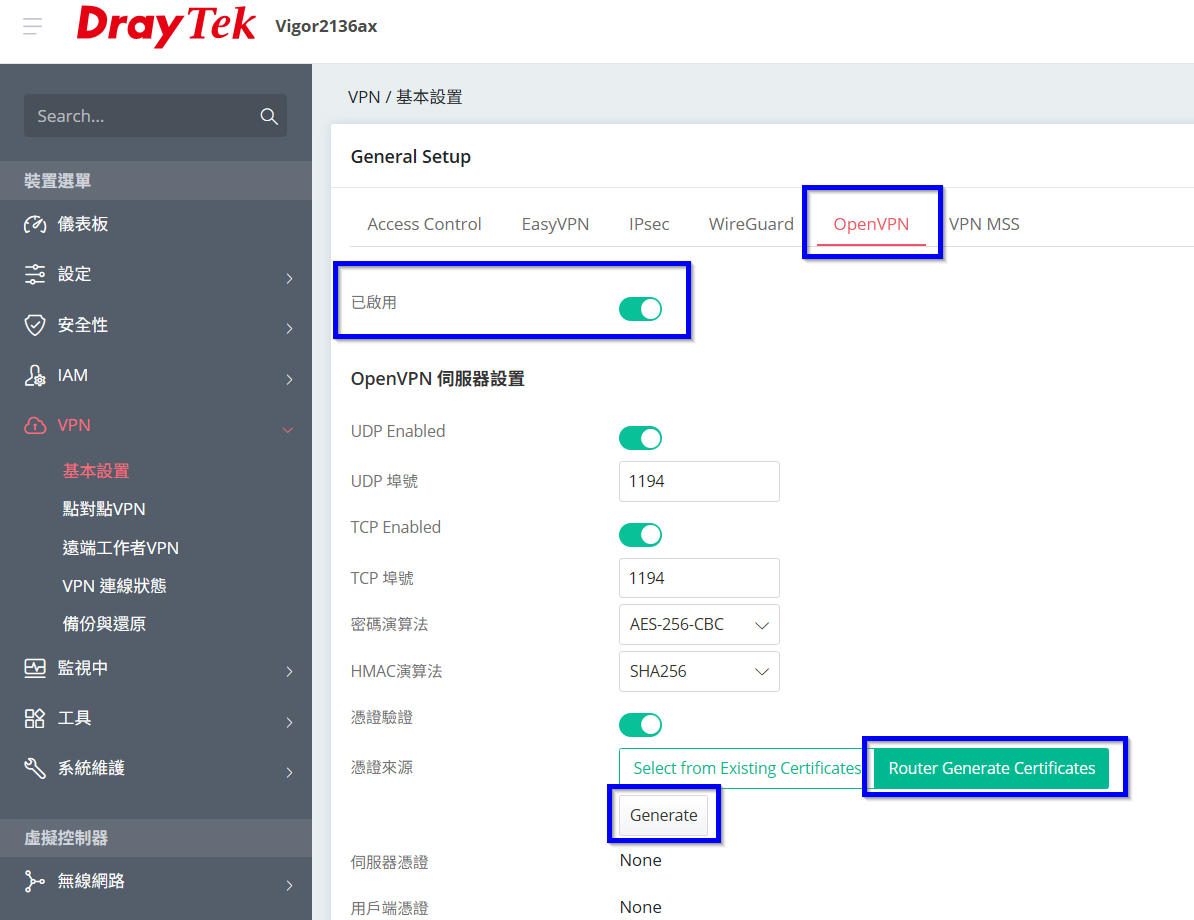Select Router Generate Certificates option

(x=992, y=768)
